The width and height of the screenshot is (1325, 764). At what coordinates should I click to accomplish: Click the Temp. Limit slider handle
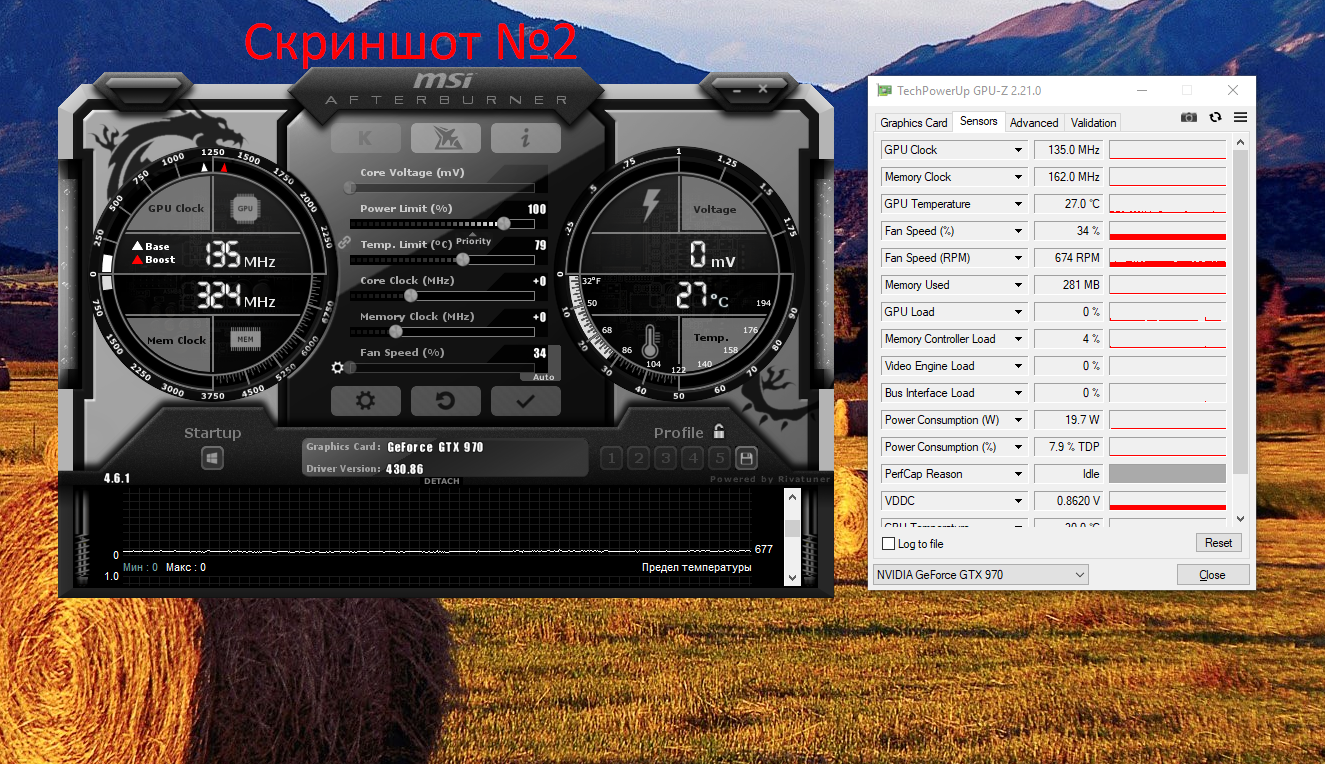[x=463, y=260]
